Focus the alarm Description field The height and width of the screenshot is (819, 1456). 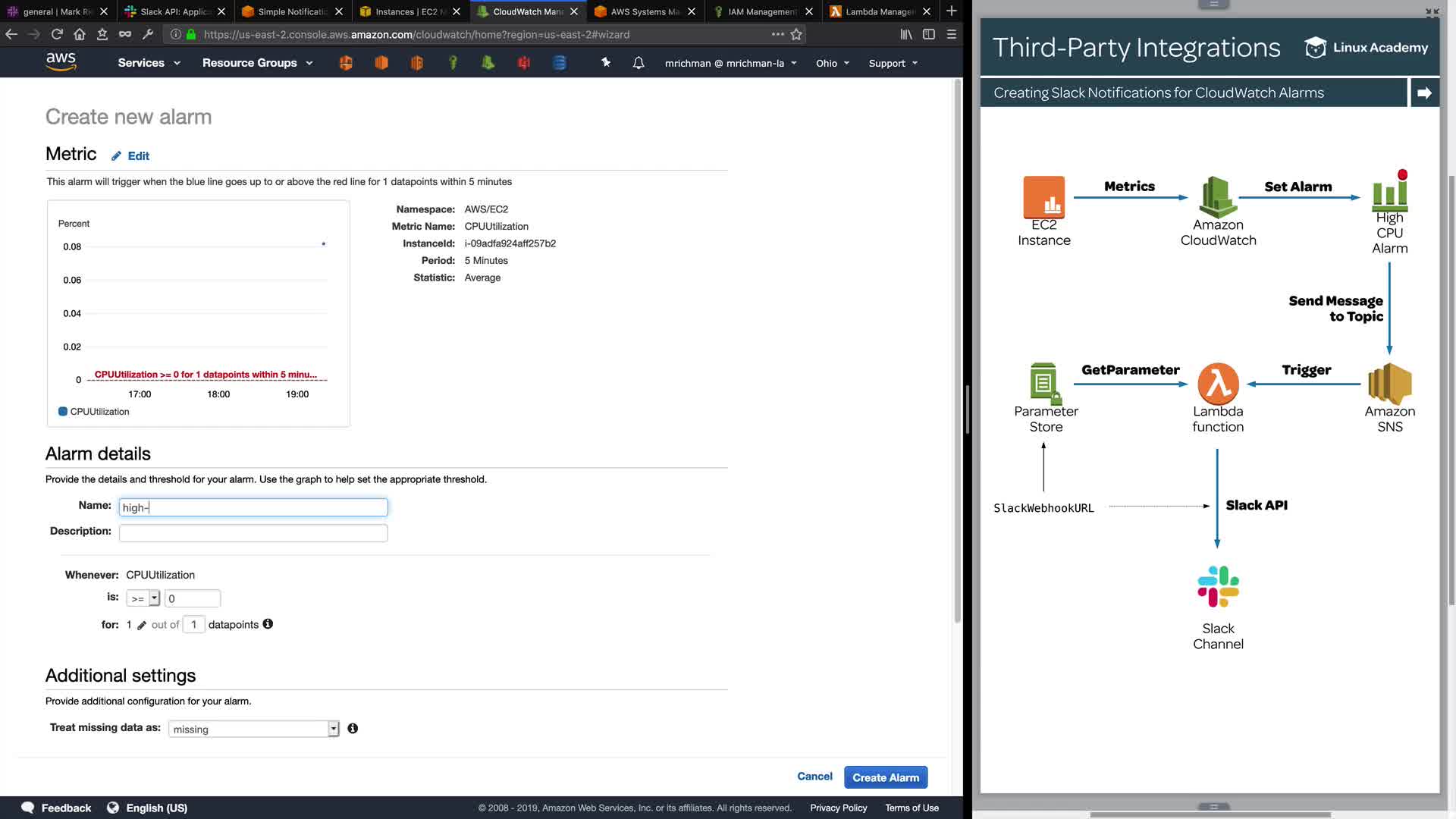coord(253,533)
